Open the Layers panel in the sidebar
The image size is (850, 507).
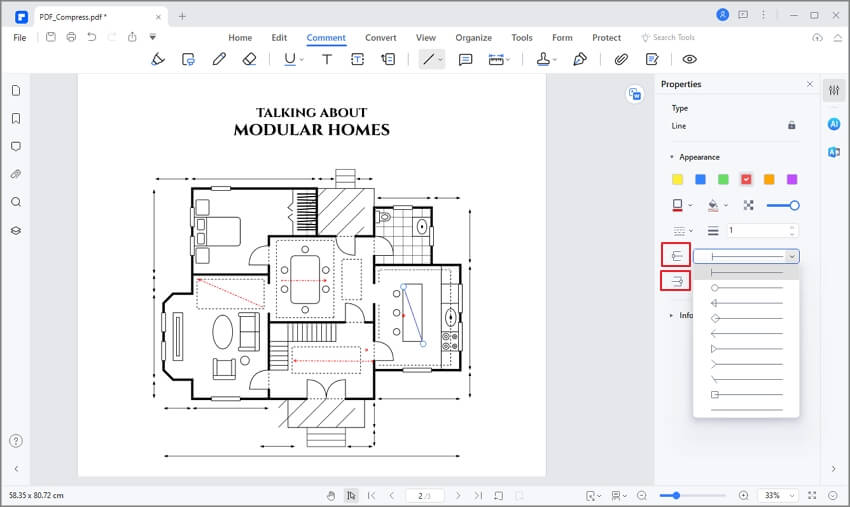(16, 230)
